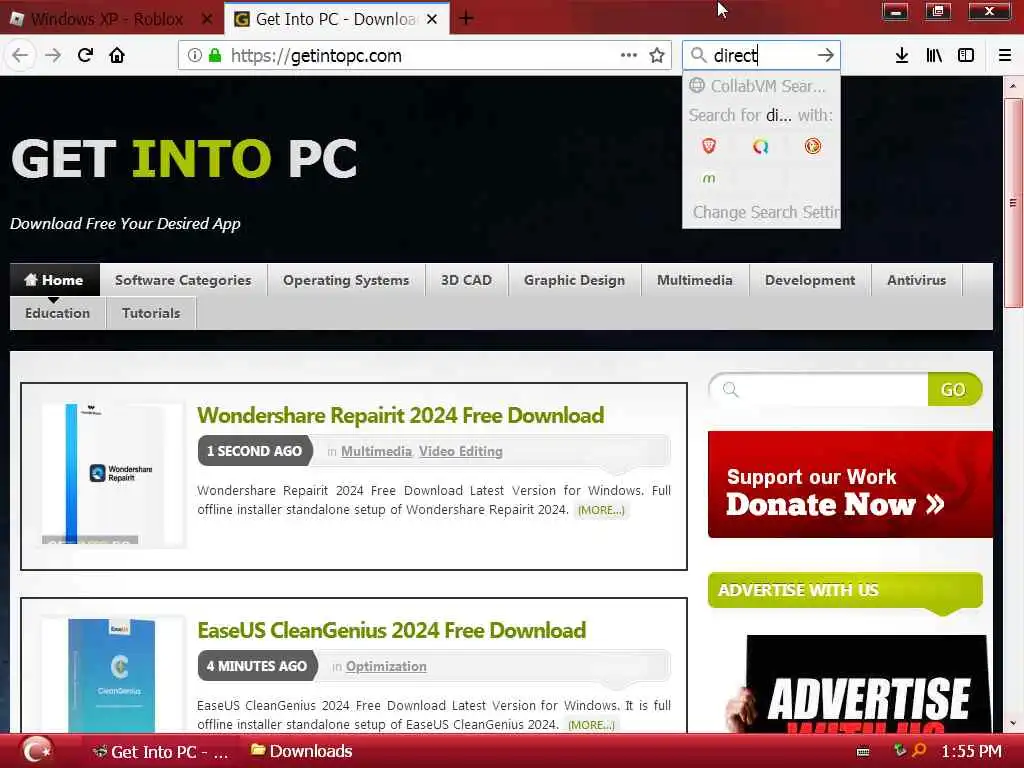Click the green GO search button

point(954,389)
